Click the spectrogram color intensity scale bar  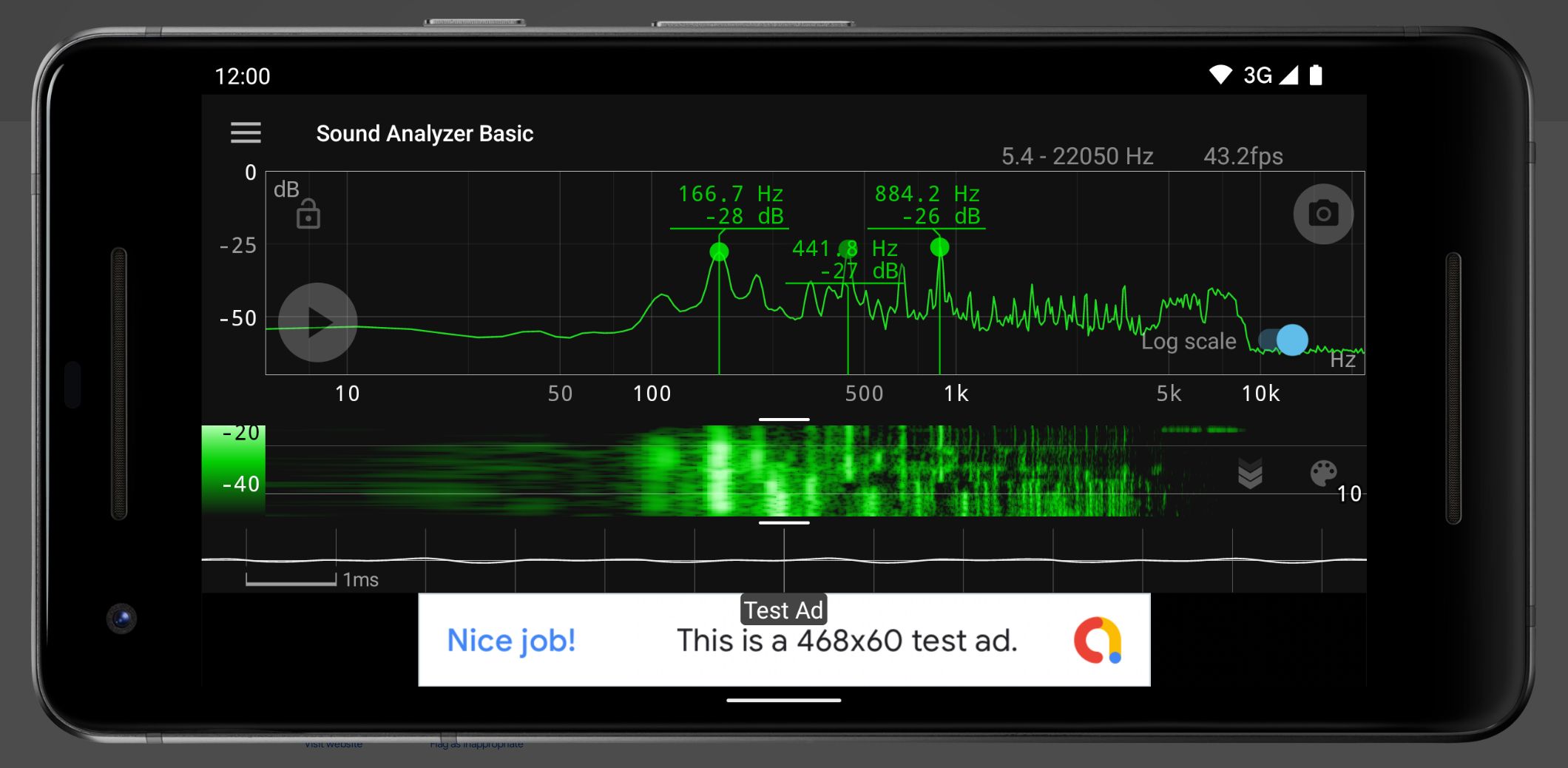[233, 470]
